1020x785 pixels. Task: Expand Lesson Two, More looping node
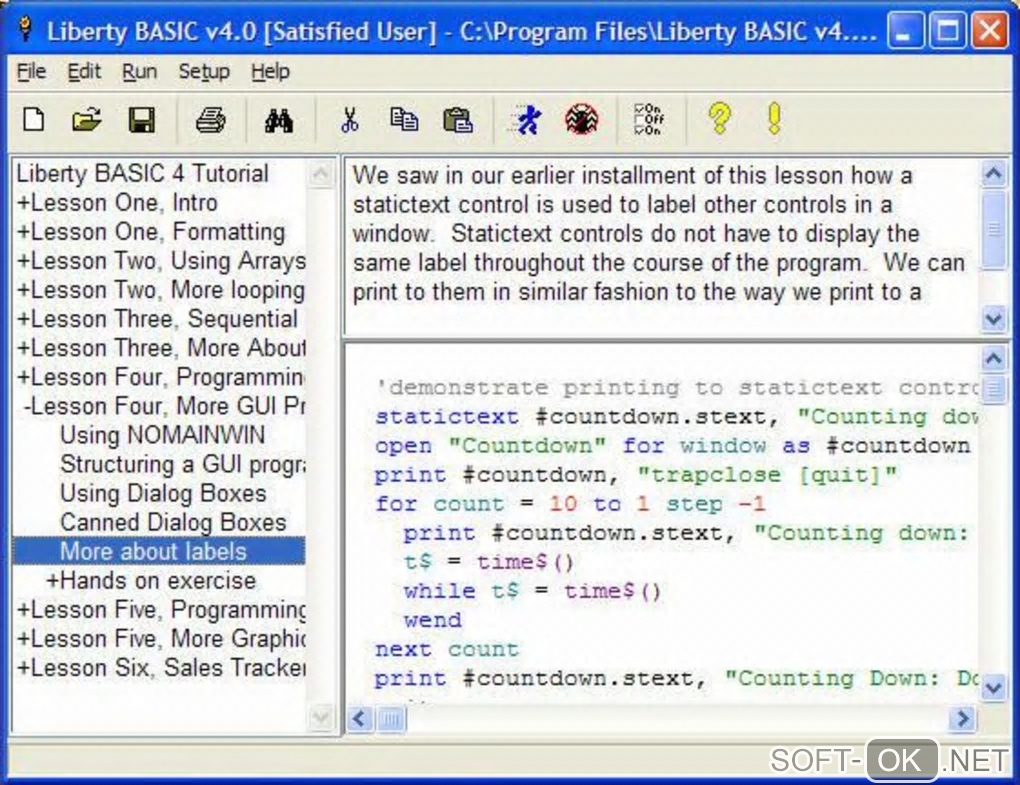pos(23,290)
